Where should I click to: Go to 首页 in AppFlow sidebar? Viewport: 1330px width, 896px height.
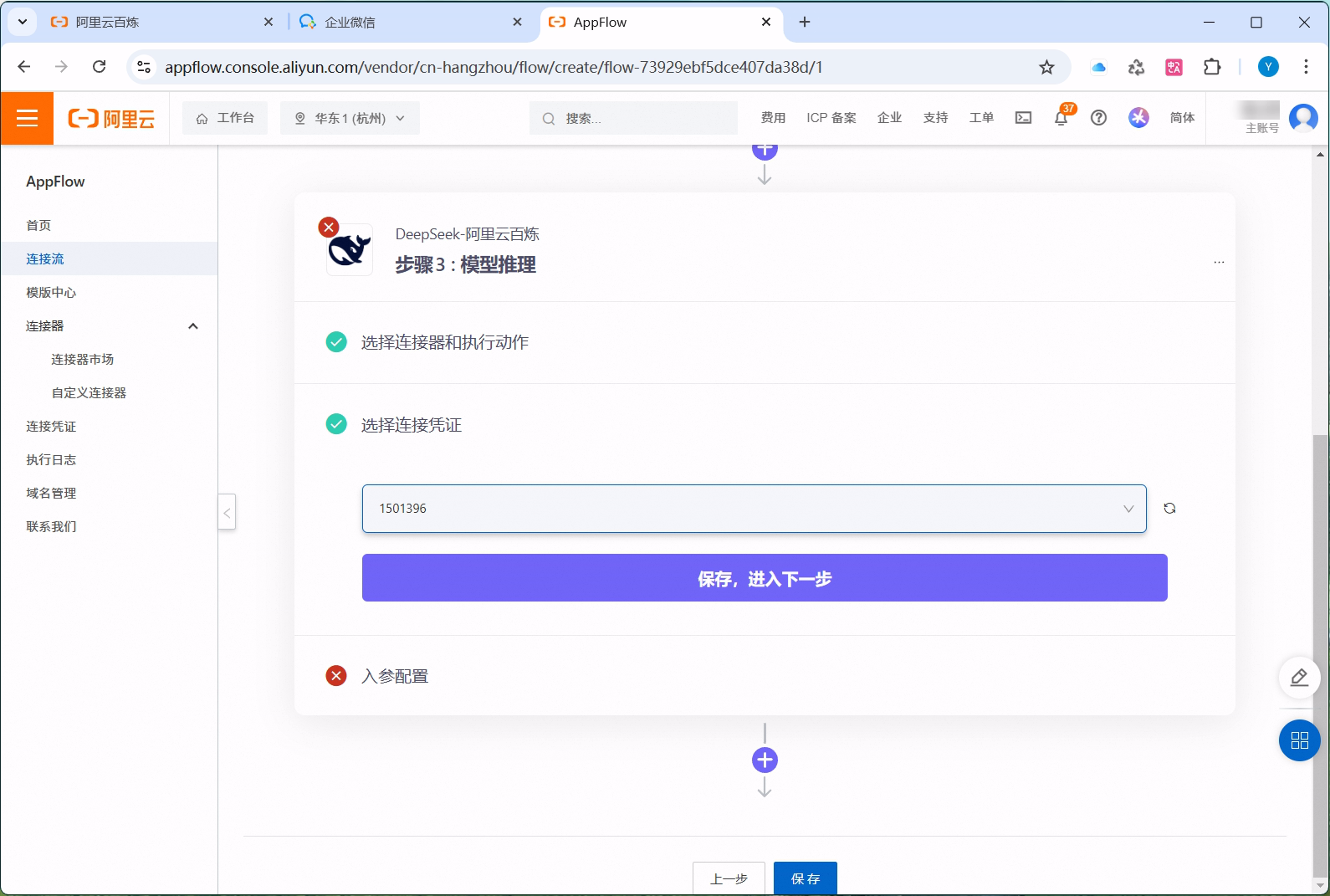38,225
